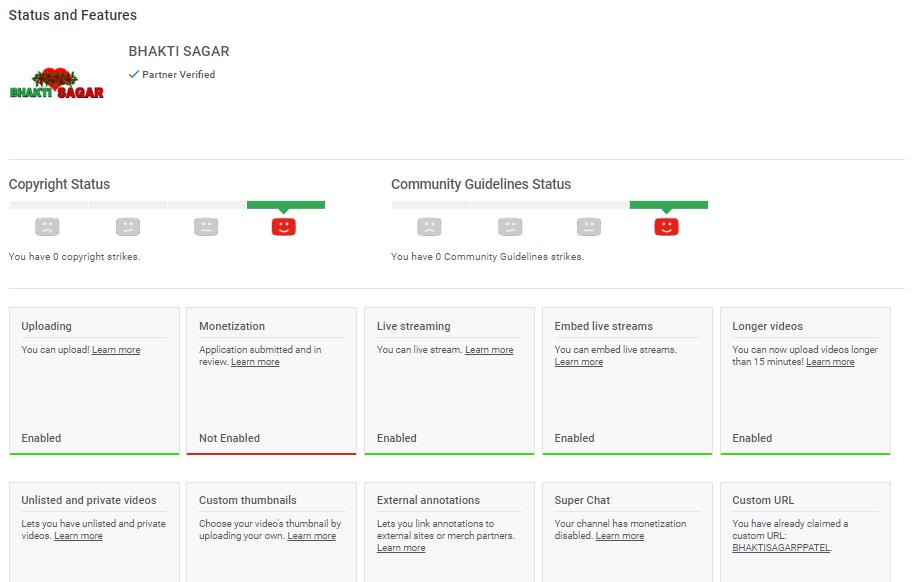Click the Copyright Status heading
The image size is (917, 582).
(x=59, y=184)
